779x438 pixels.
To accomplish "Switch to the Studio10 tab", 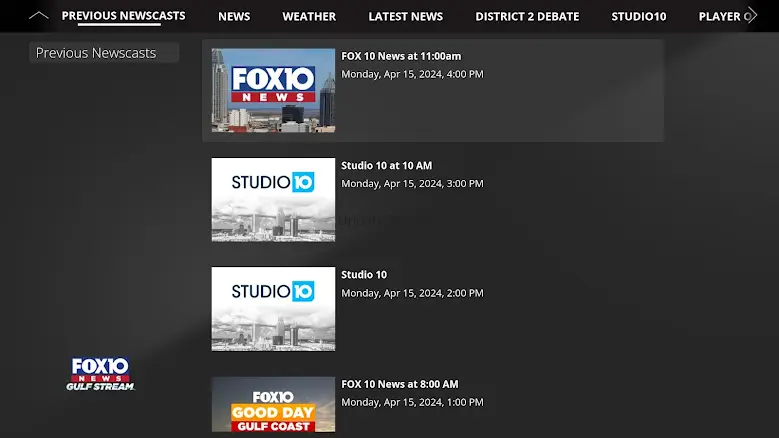I will click(638, 16).
